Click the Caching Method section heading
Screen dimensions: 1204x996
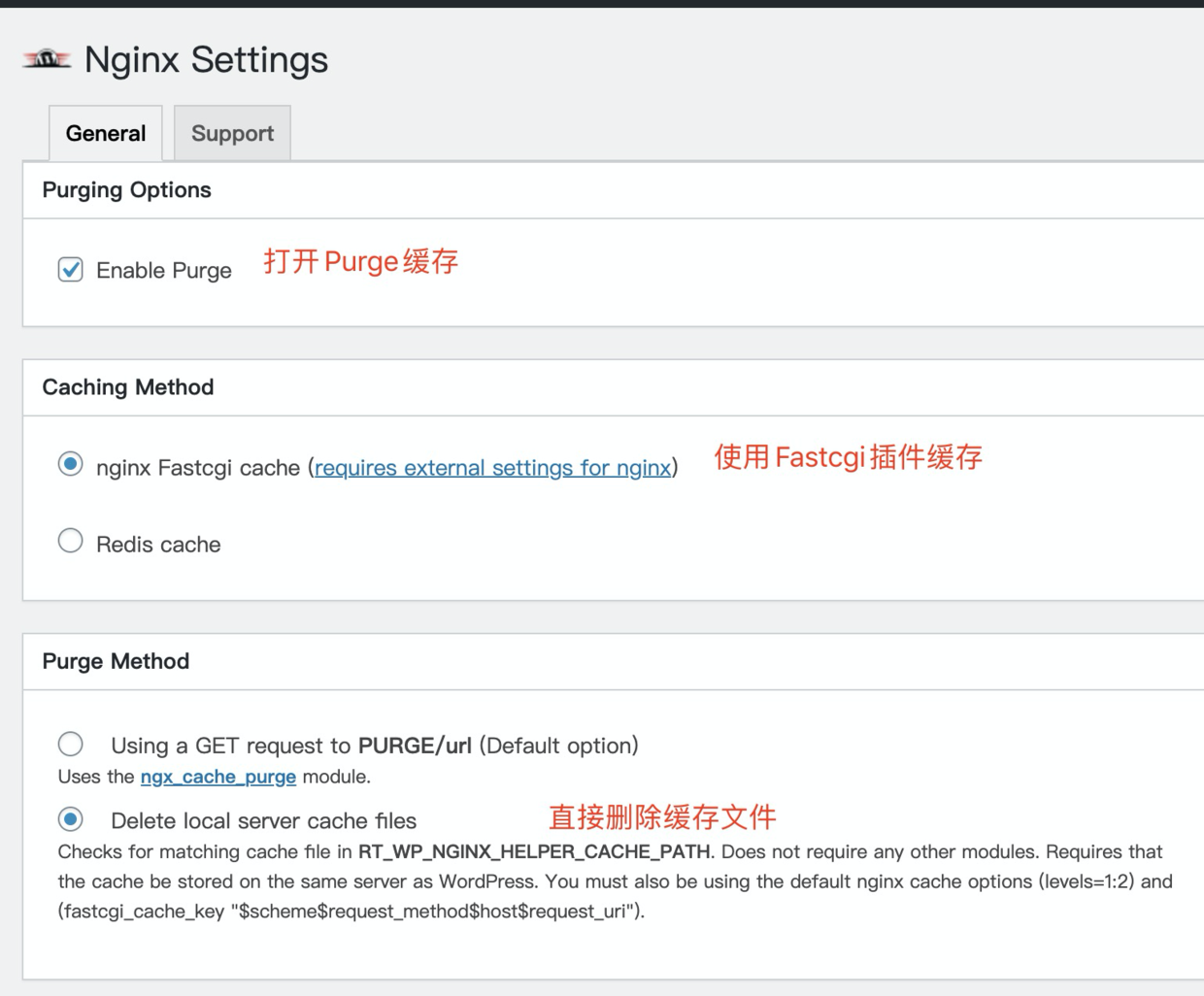click(128, 387)
